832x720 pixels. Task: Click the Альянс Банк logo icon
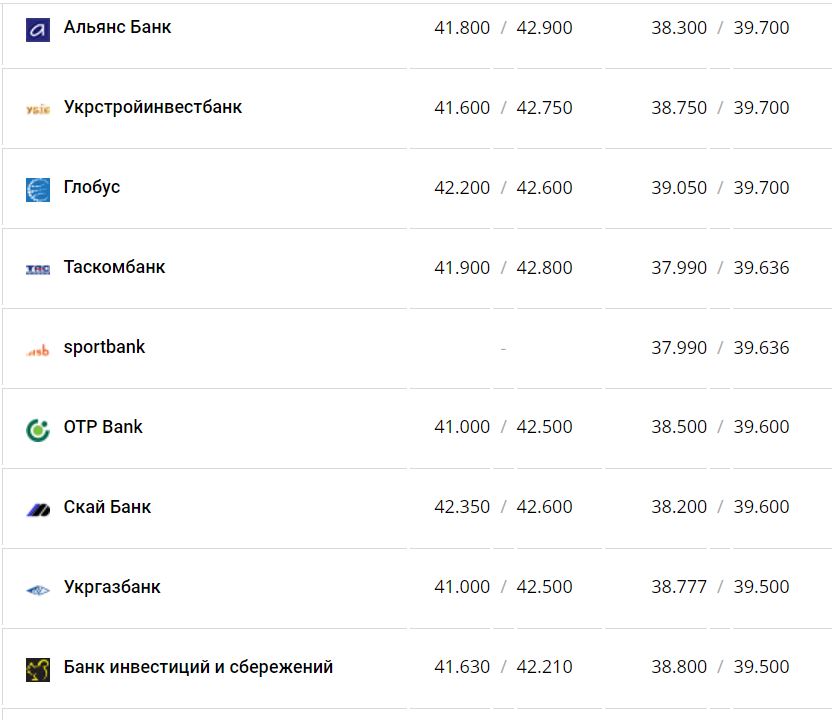38,29
